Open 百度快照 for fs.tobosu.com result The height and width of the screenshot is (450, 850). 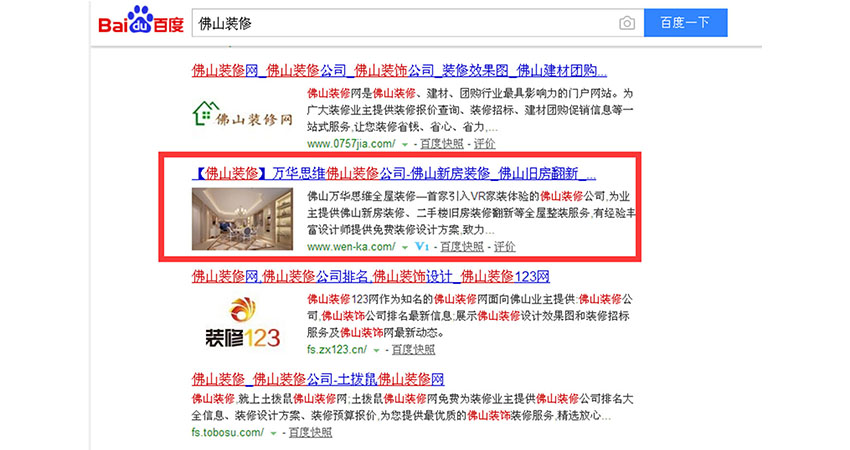310,432
